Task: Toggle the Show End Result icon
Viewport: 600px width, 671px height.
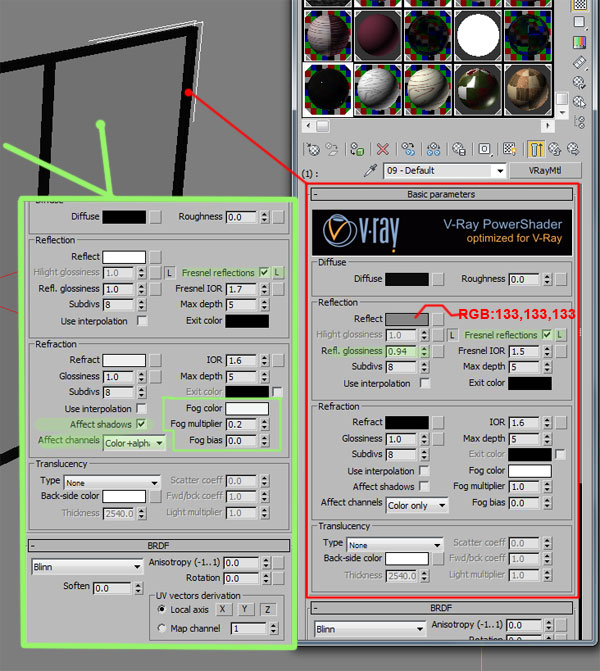Action: tap(535, 149)
